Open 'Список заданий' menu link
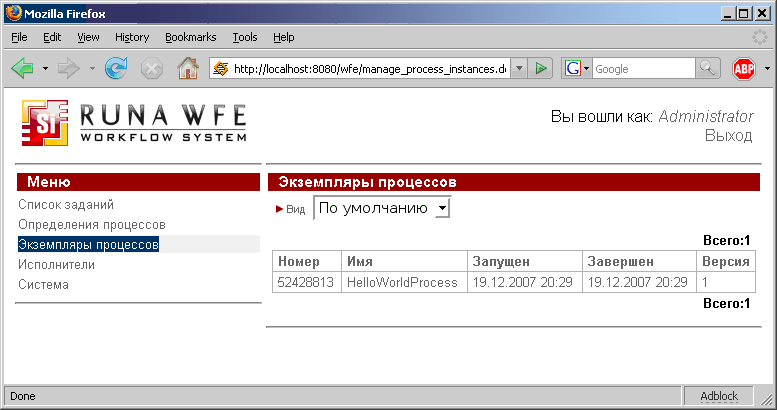This screenshot has height=410, width=777. pos(66,204)
